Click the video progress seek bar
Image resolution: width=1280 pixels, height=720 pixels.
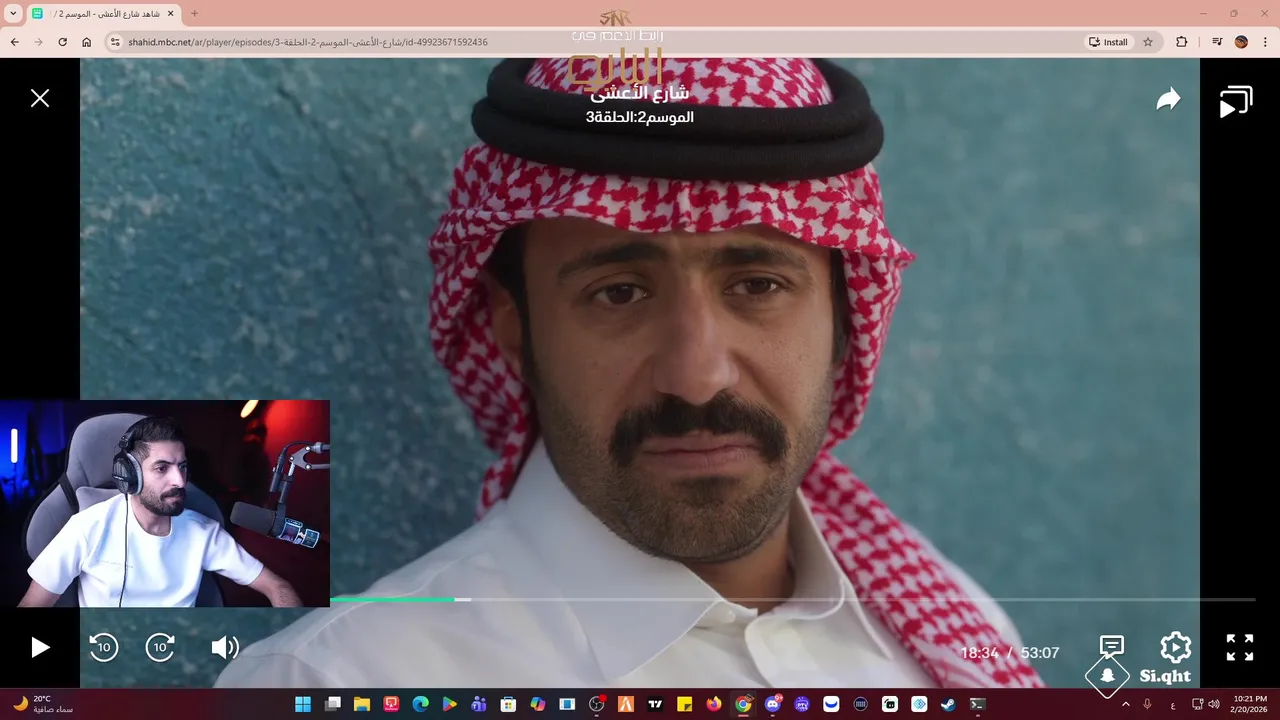click(792, 599)
